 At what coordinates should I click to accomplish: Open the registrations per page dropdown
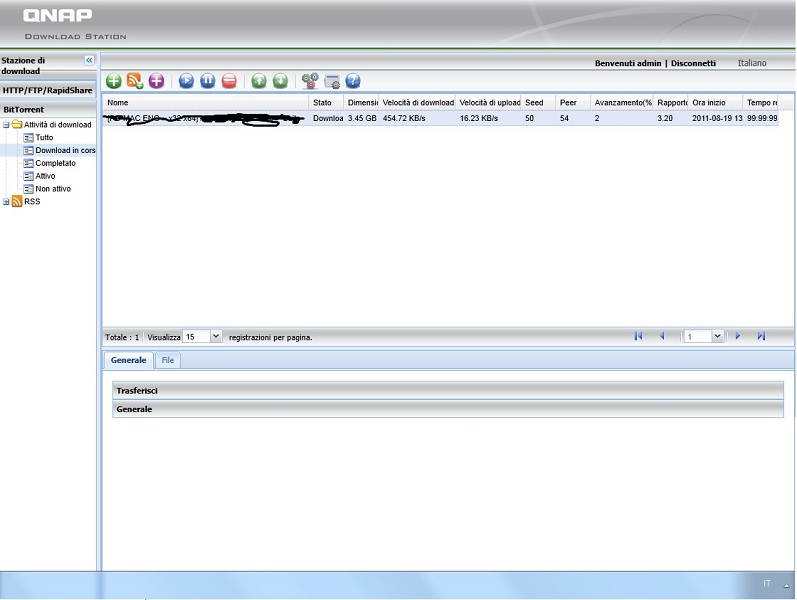tap(216, 337)
